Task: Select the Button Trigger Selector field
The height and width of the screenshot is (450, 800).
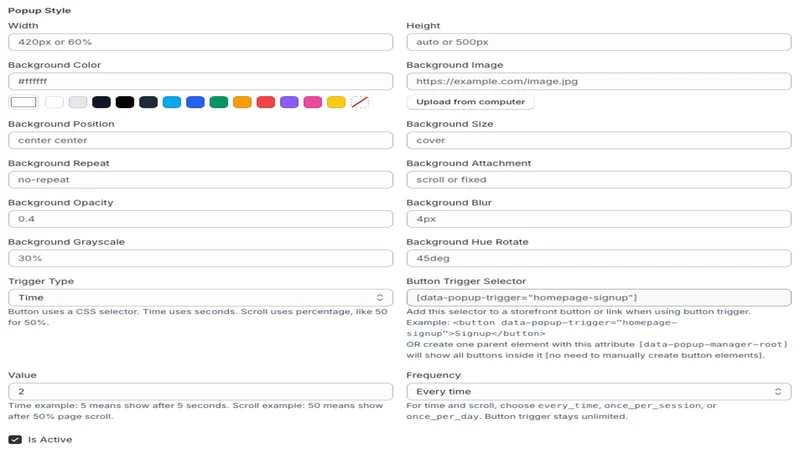Action: pos(598,297)
